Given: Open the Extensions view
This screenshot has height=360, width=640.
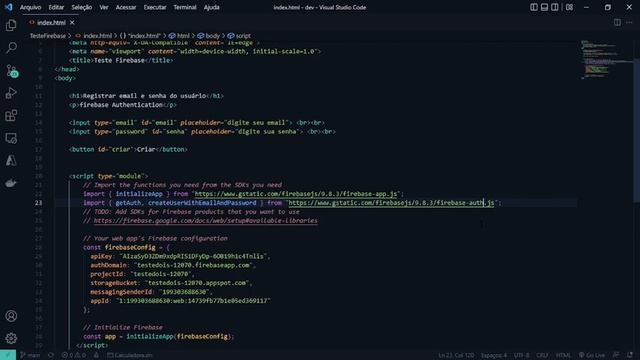Looking at the screenshot, I should [11, 116].
